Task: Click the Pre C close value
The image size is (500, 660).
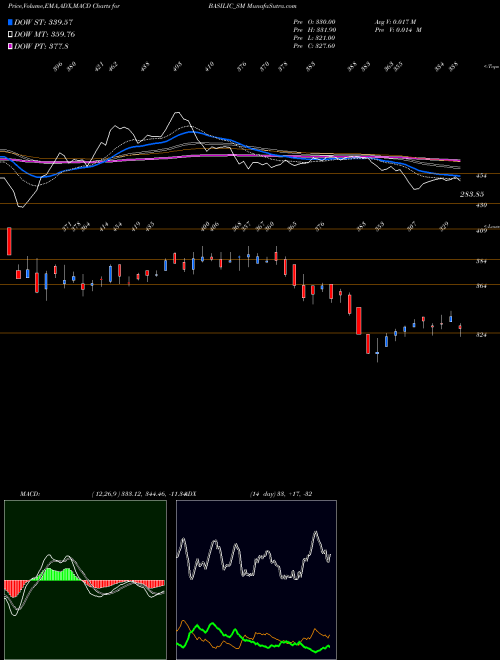Action: (314, 46)
